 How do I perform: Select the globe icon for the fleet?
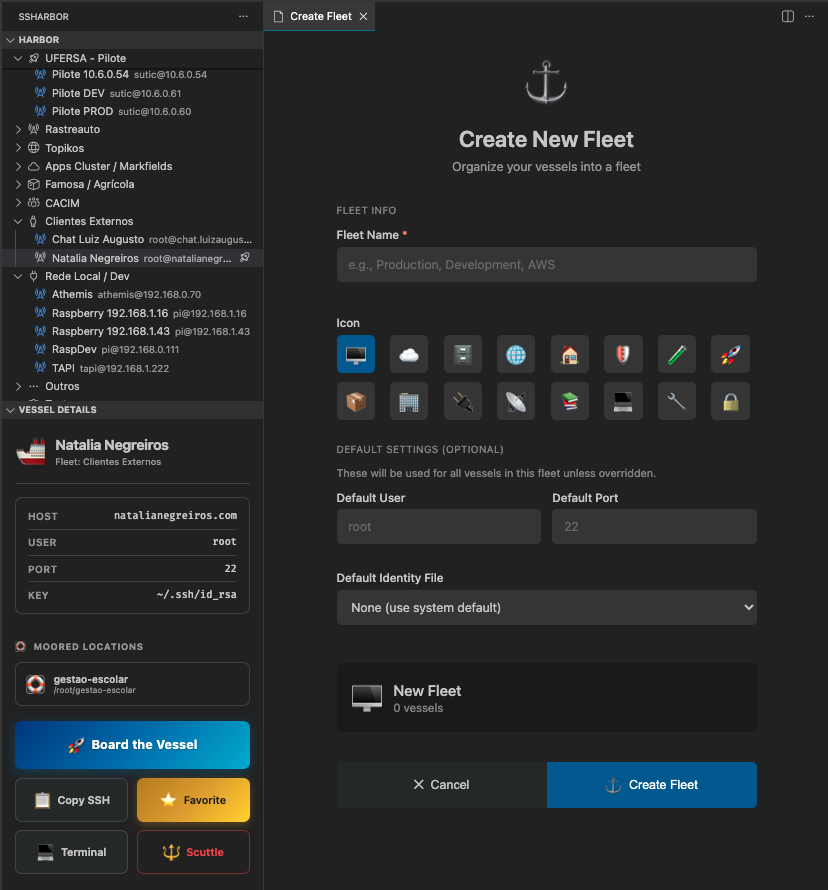(x=516, y=354)
